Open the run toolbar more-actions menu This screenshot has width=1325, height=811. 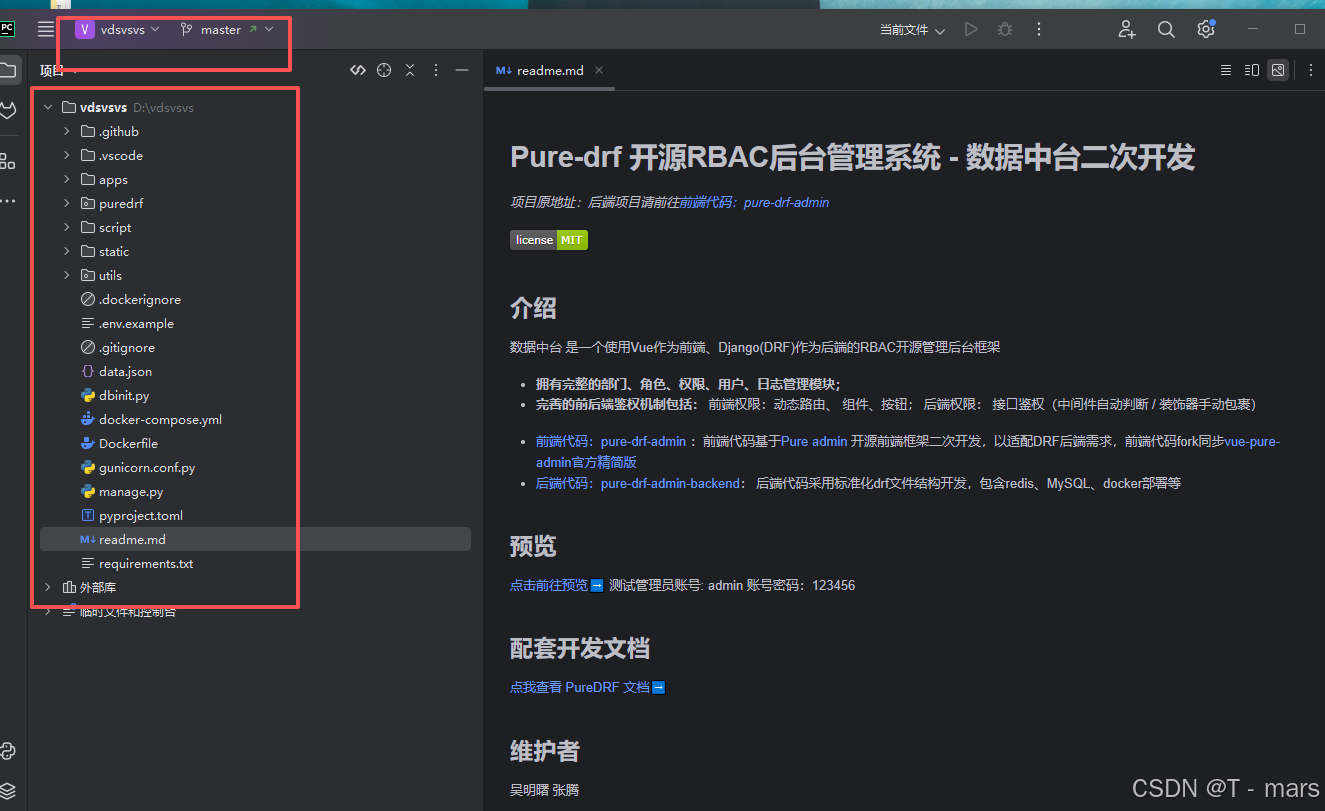point(1039,30)
